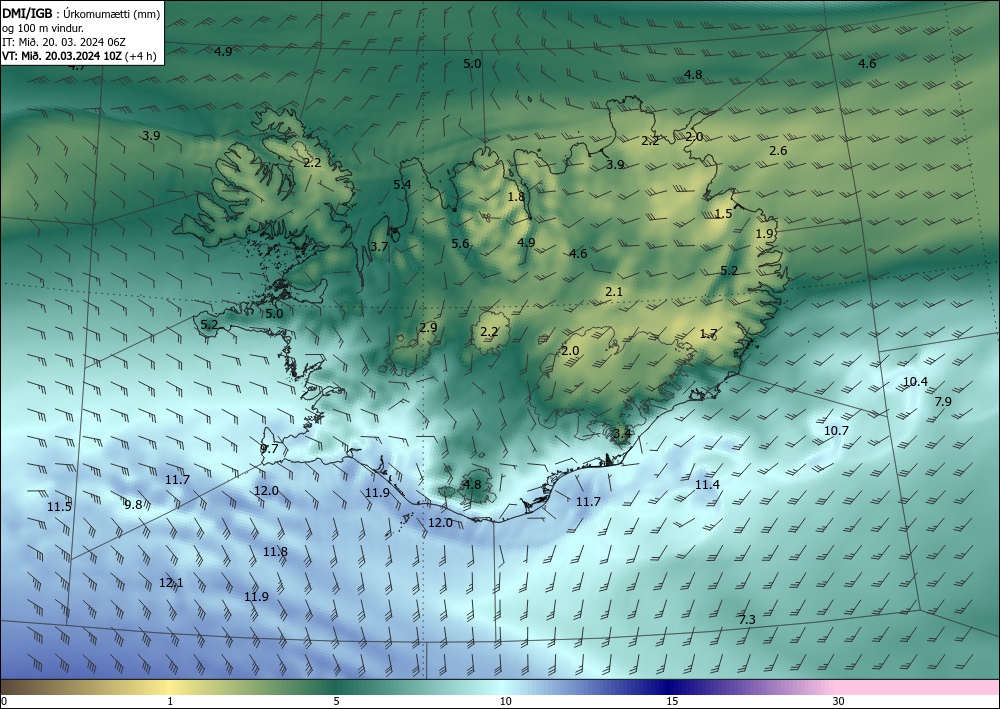The height and width of the screenshot is (709, 1000).
Task: Click the 9.7 value on the Reykjanes peninsula
Action: click(270, 449)
